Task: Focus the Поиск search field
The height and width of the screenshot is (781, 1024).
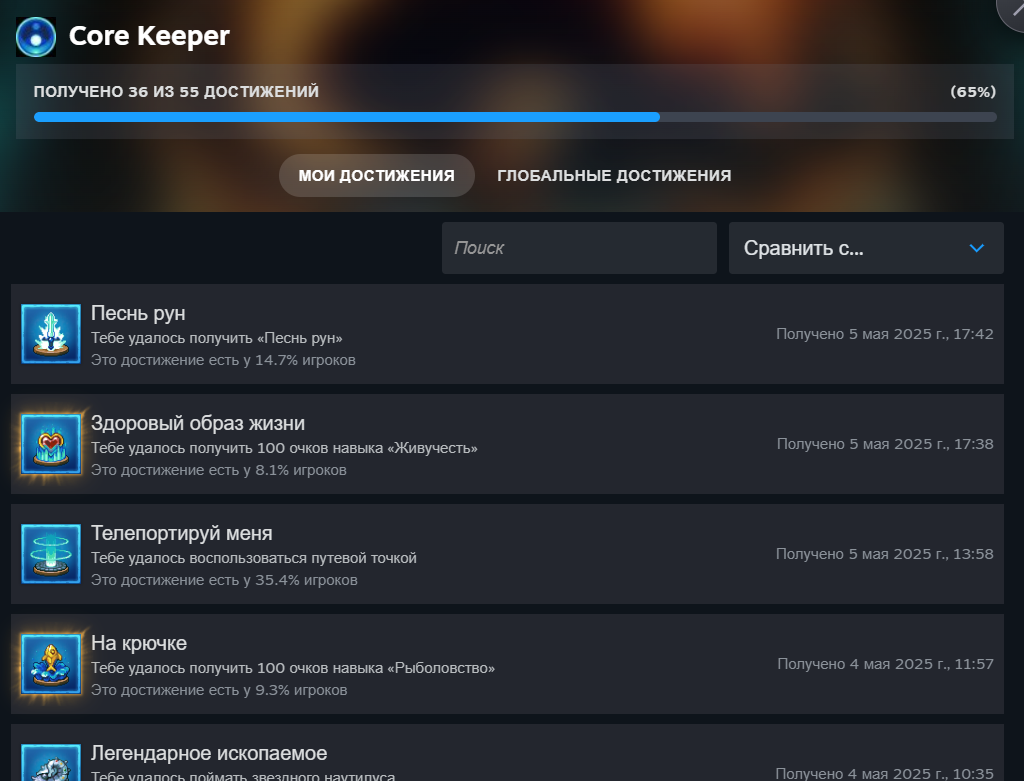Action: click(579, 248)
